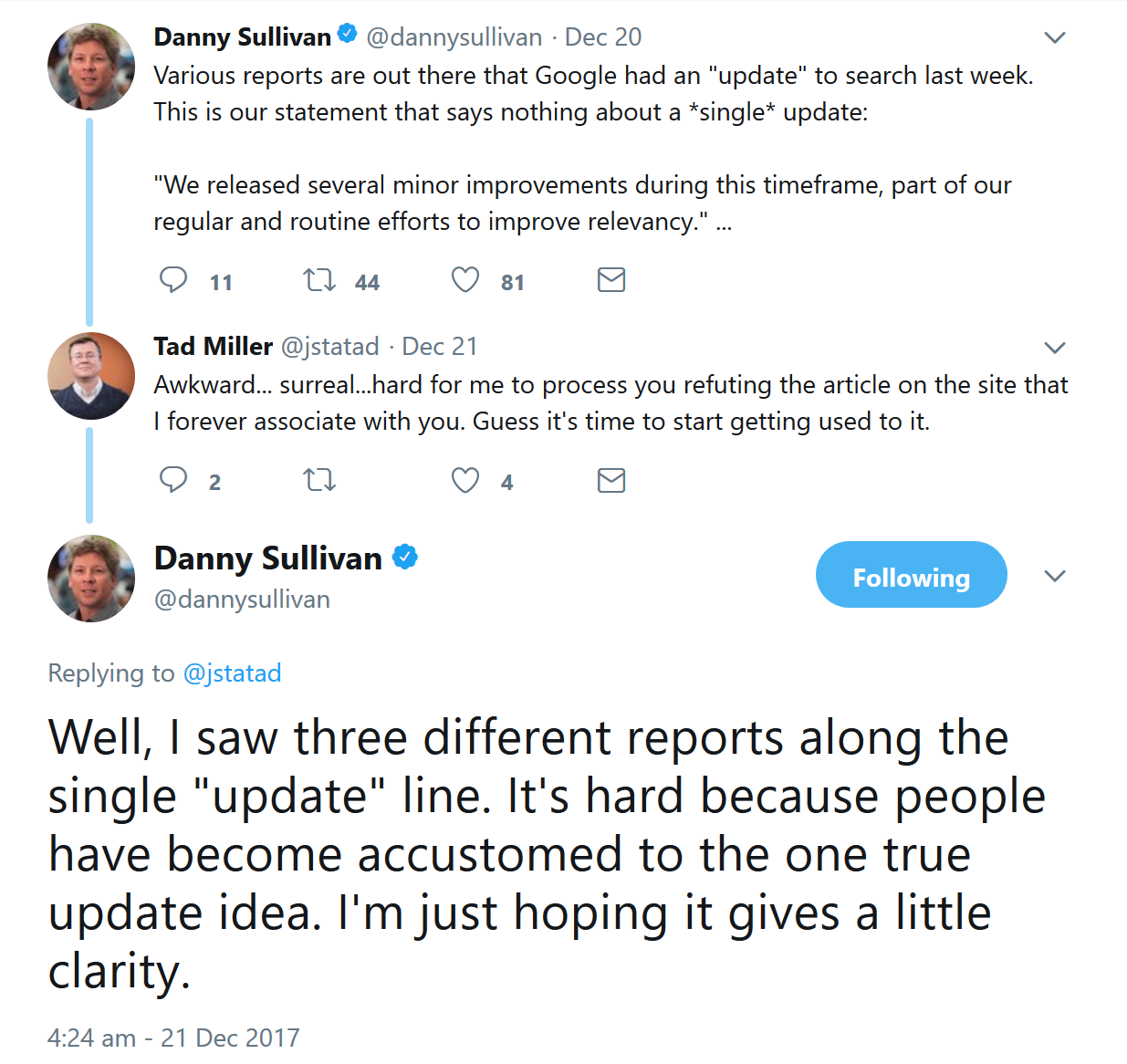Click the Dec 20 timestamp link
Image resolution: width=1127 pixels, height=1064 pixels.
(x=603, y=37)
